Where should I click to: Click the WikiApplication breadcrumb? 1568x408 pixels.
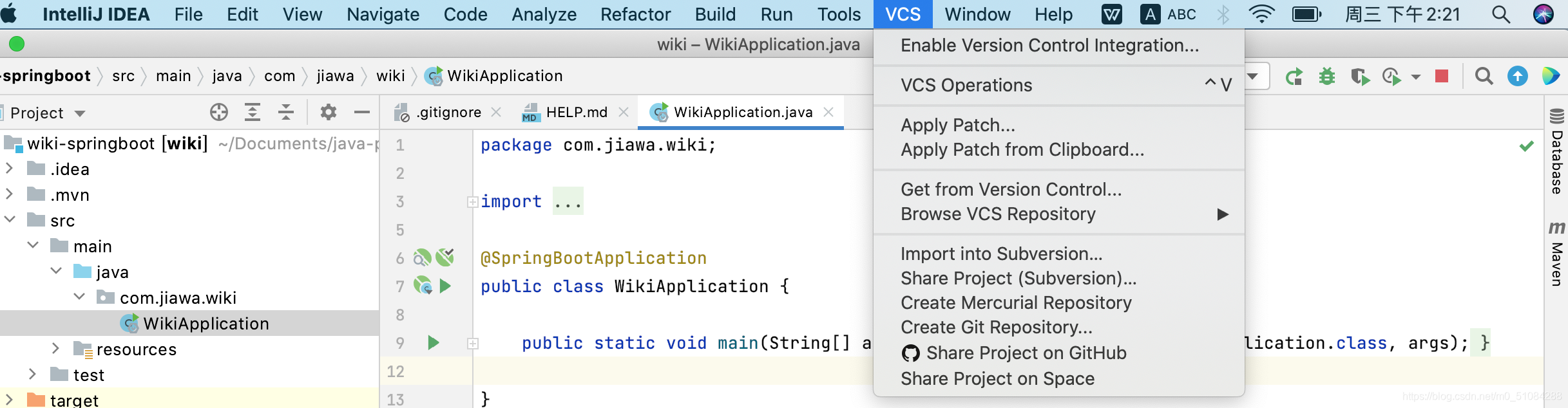pyautogui.click(x=493, y=76)
